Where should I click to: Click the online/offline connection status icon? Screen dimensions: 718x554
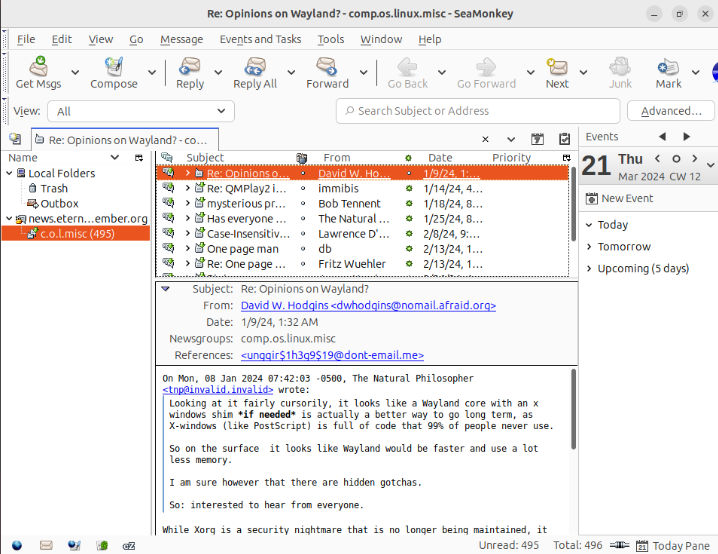[619, 545]
